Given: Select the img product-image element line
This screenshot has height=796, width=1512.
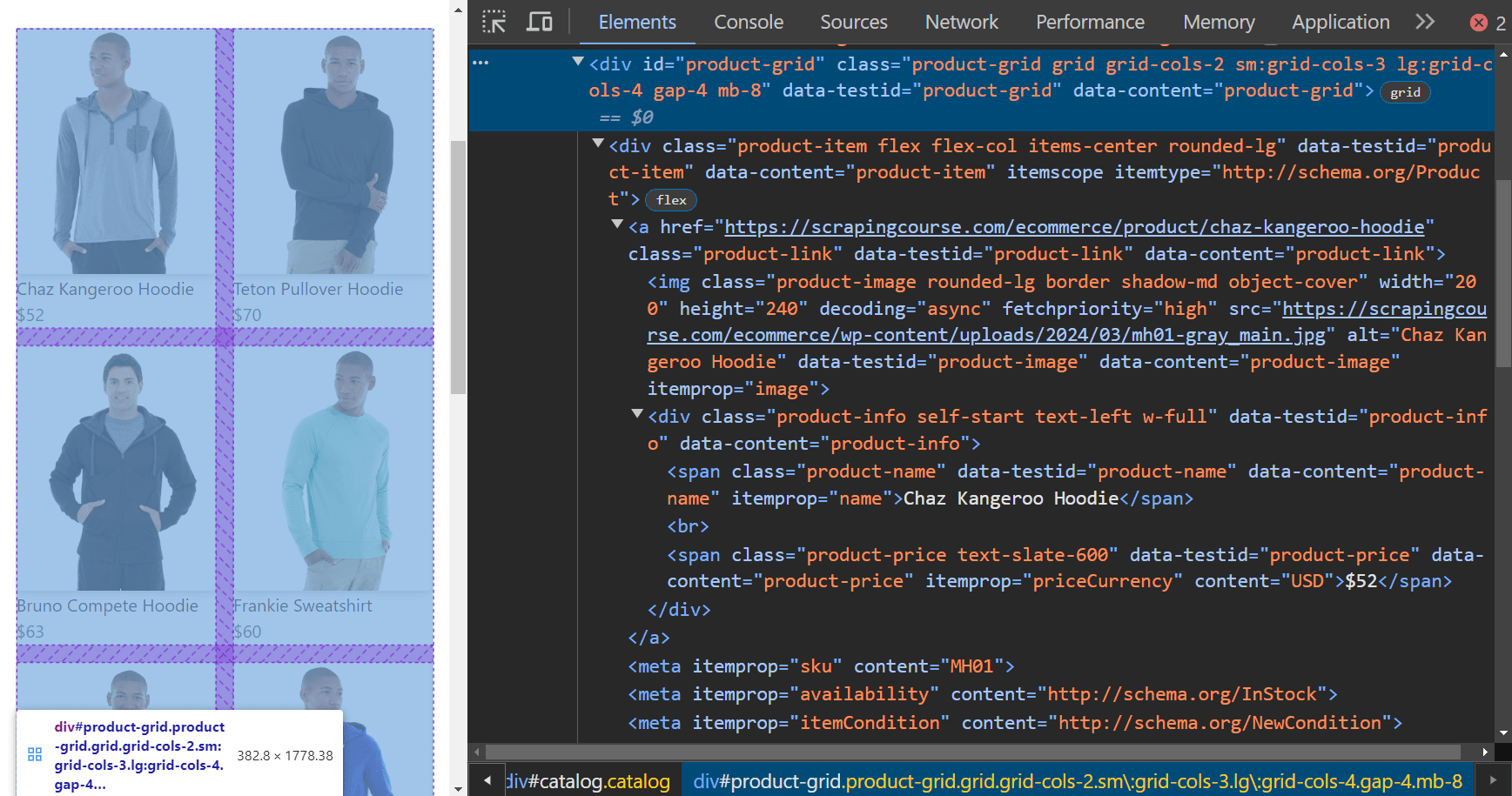Looking at the screenshot, I should pyautogui.click(x=1067, y=335).
